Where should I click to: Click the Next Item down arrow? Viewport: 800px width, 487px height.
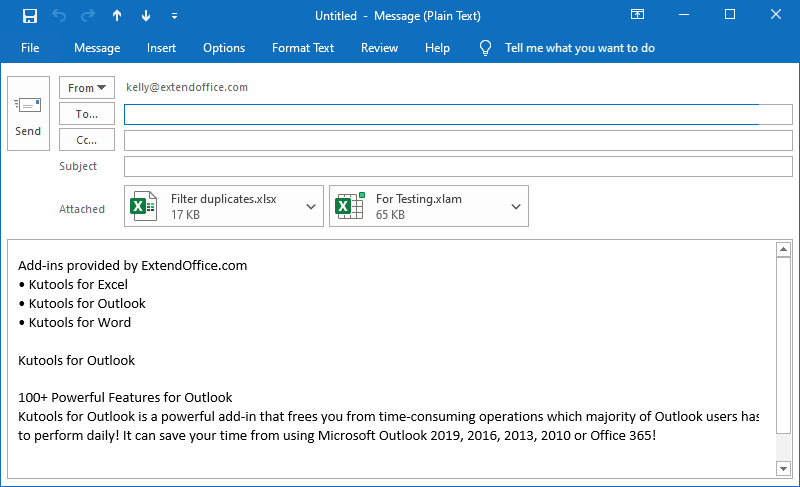(x=146, y=16)
